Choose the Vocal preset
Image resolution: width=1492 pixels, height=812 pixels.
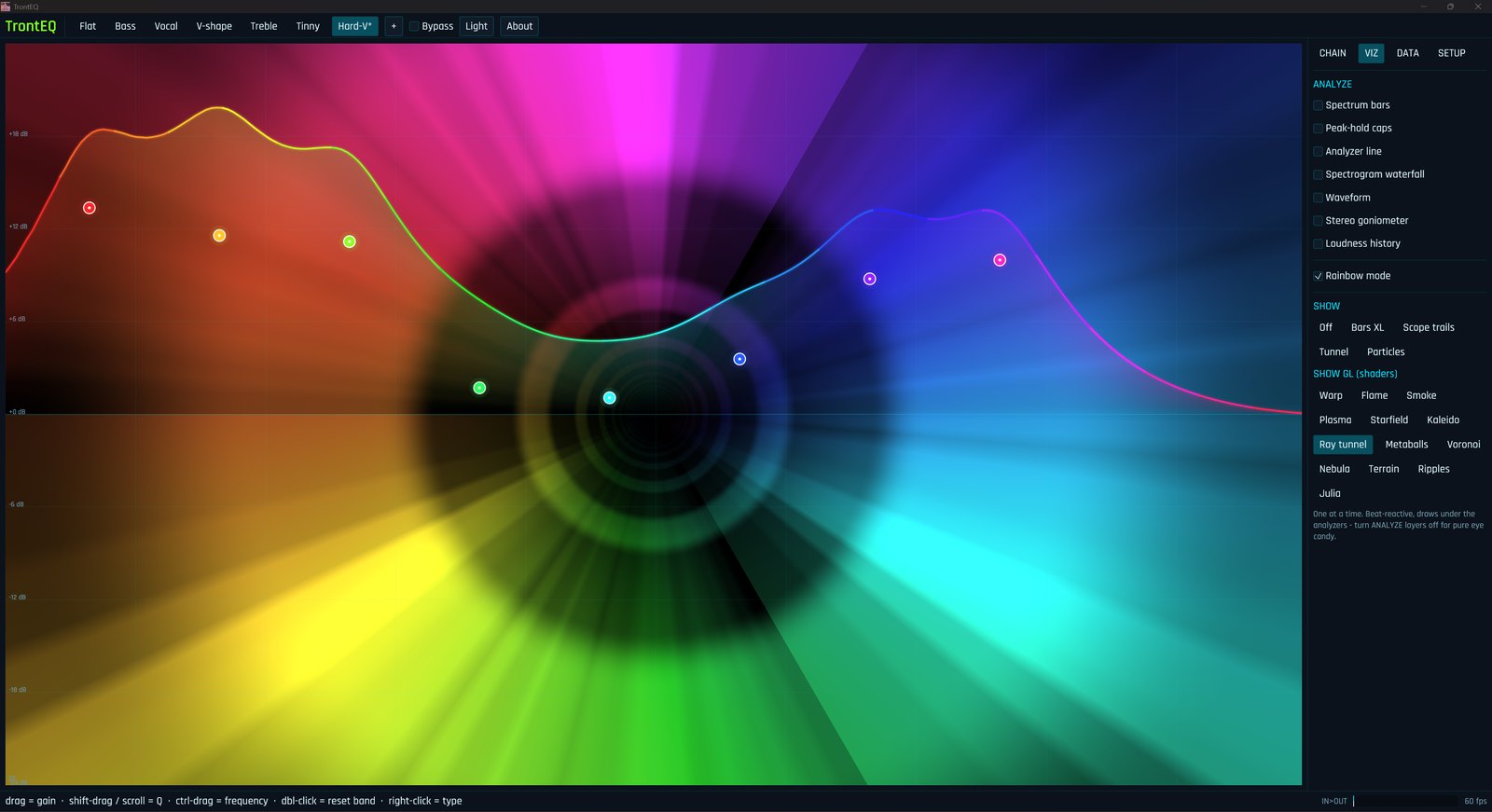click(x=166, y=26)
